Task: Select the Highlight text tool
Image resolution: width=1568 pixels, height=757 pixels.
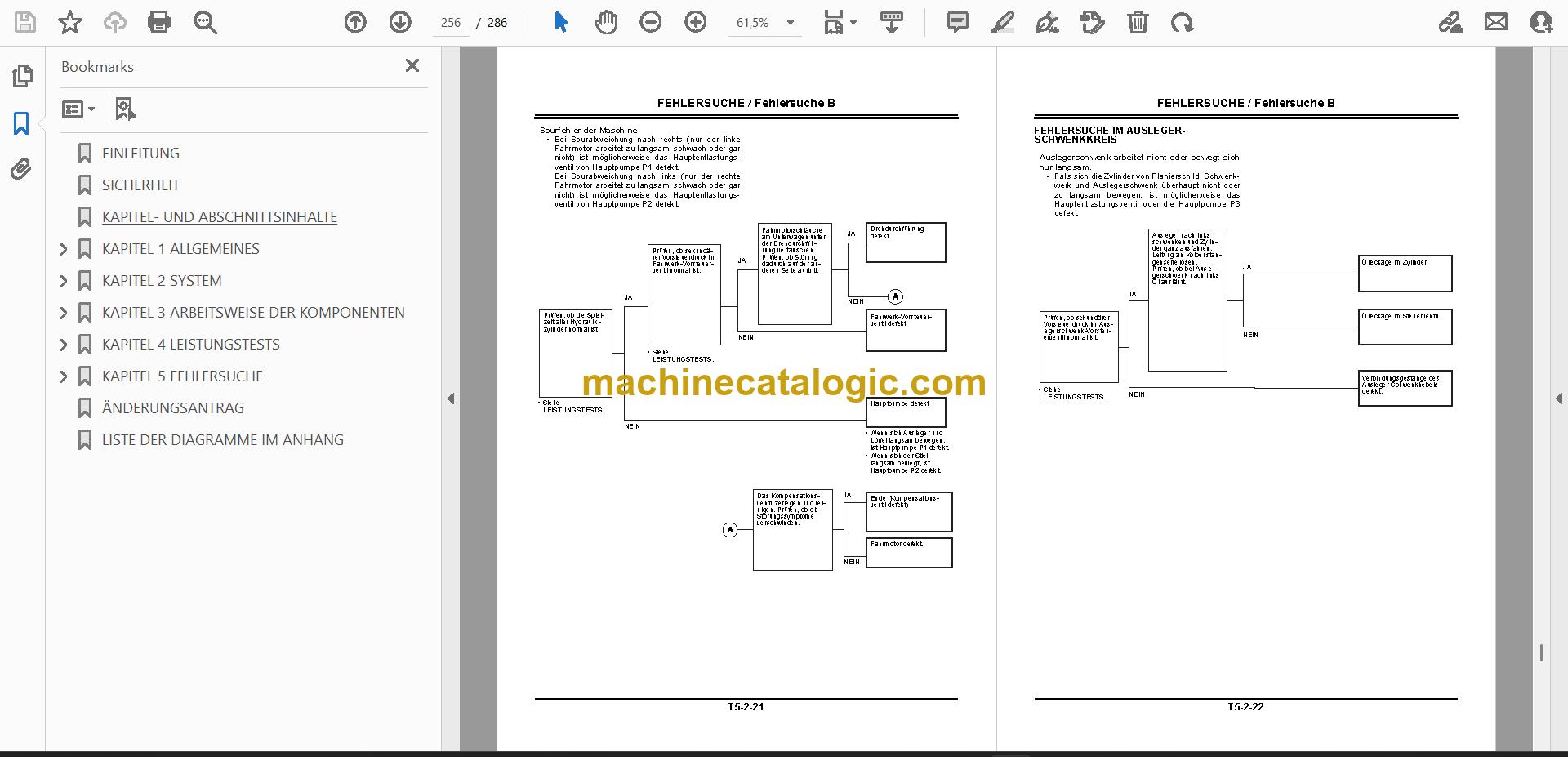Action: (x=1002, y=22)
